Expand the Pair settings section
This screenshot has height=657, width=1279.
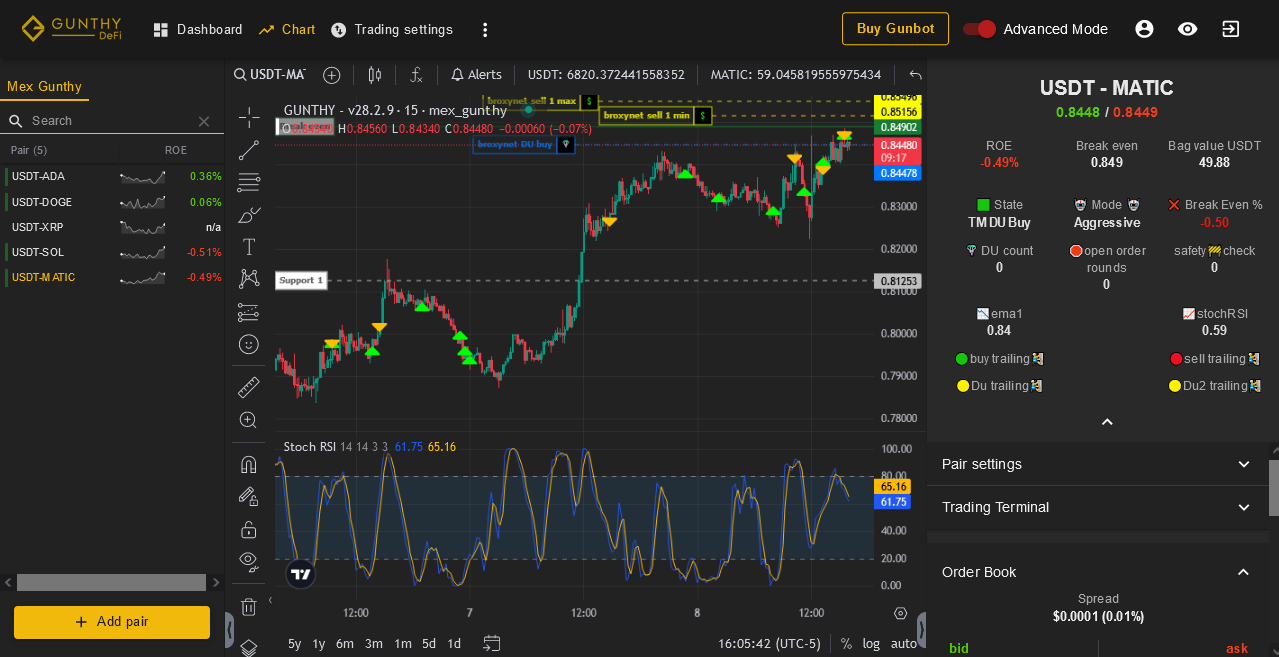click(x=1097, y=464)
